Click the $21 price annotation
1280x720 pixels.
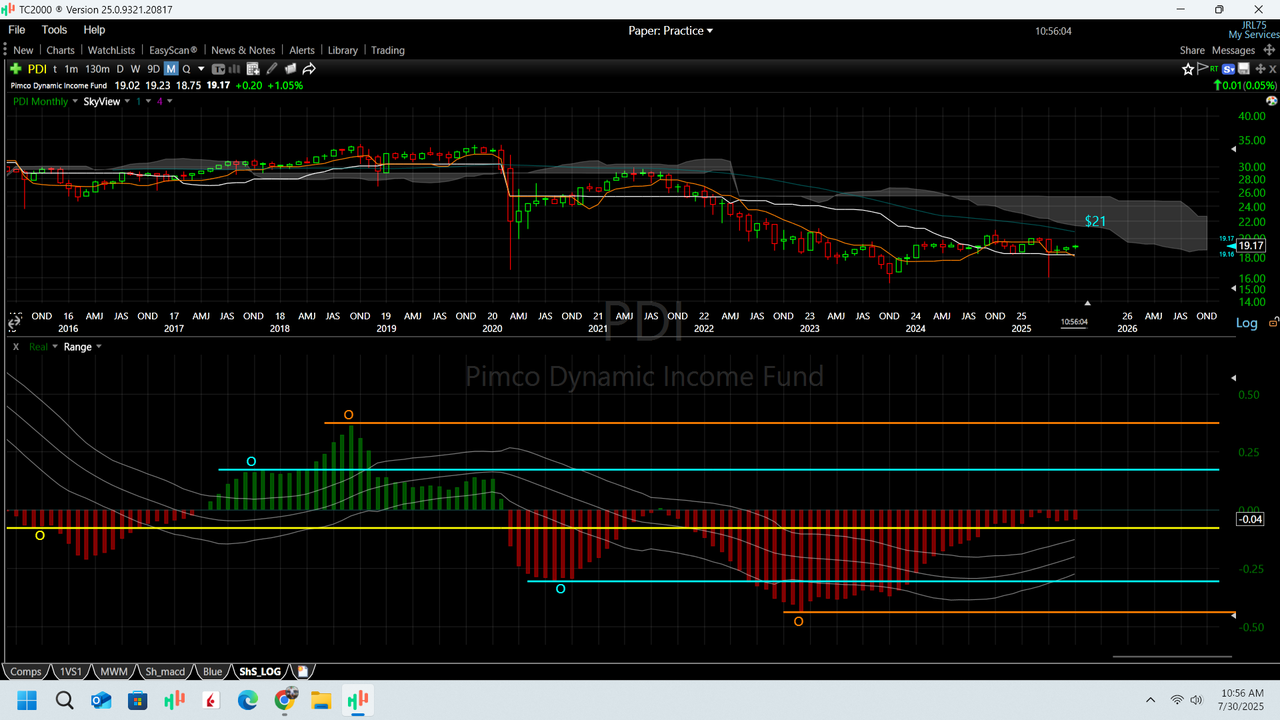pyautogui.click(x=1095, y=220)
